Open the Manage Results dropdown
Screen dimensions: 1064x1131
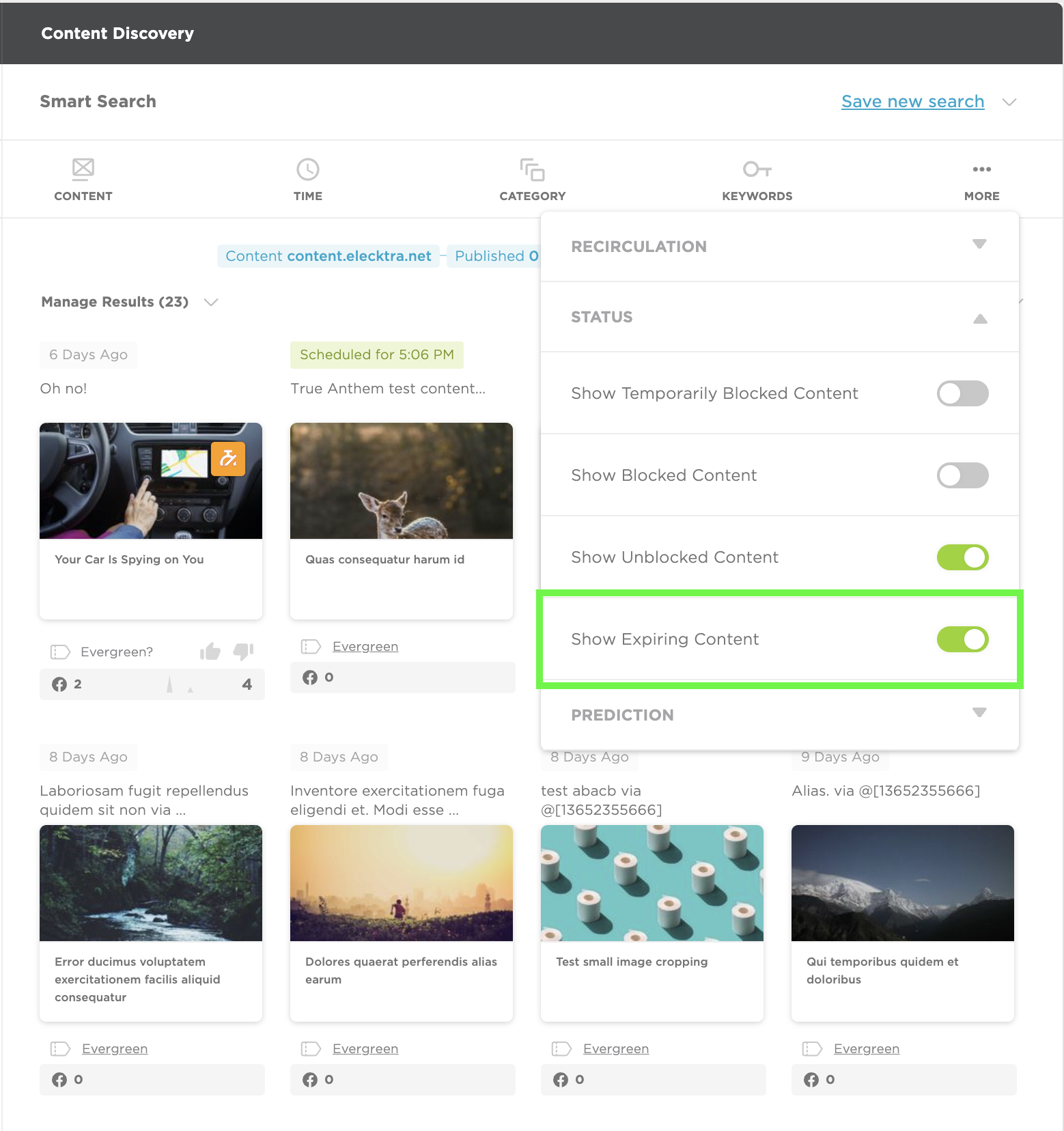point(129,302)
